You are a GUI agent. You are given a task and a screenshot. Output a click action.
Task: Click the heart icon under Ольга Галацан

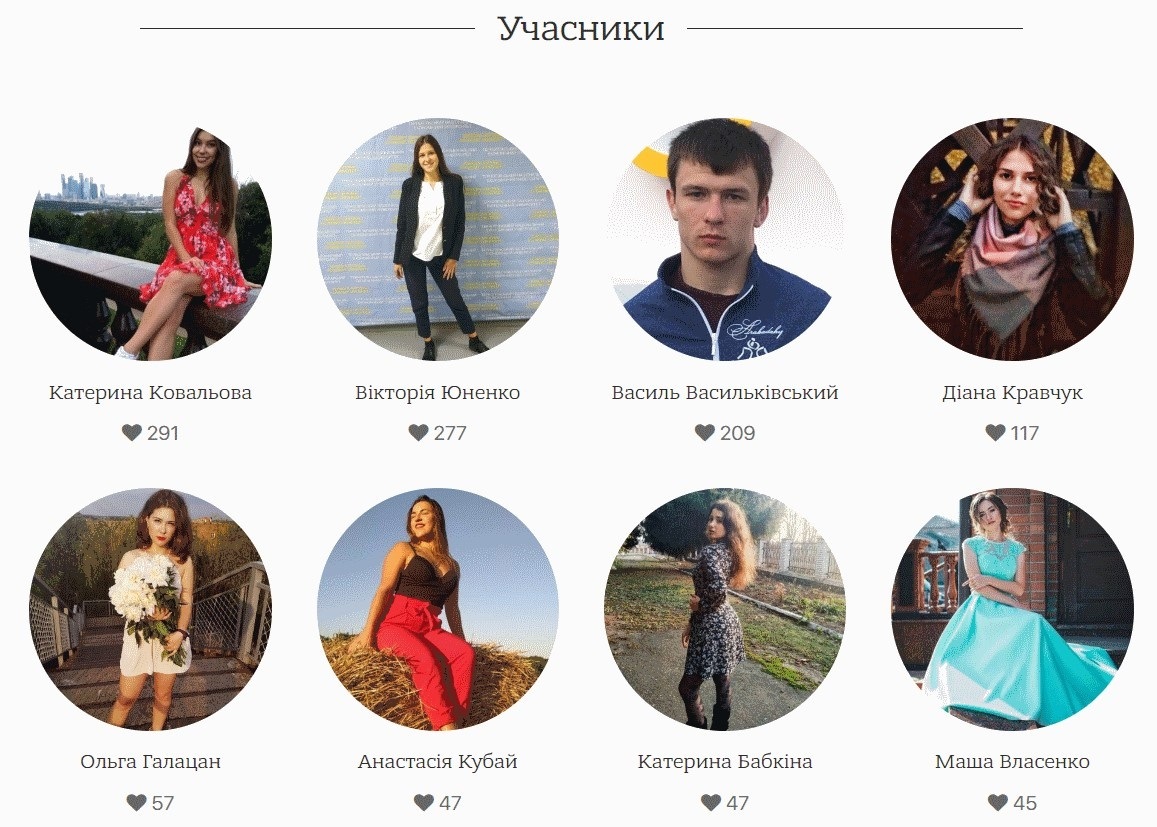pyautogui.click(x=137, y=802)
